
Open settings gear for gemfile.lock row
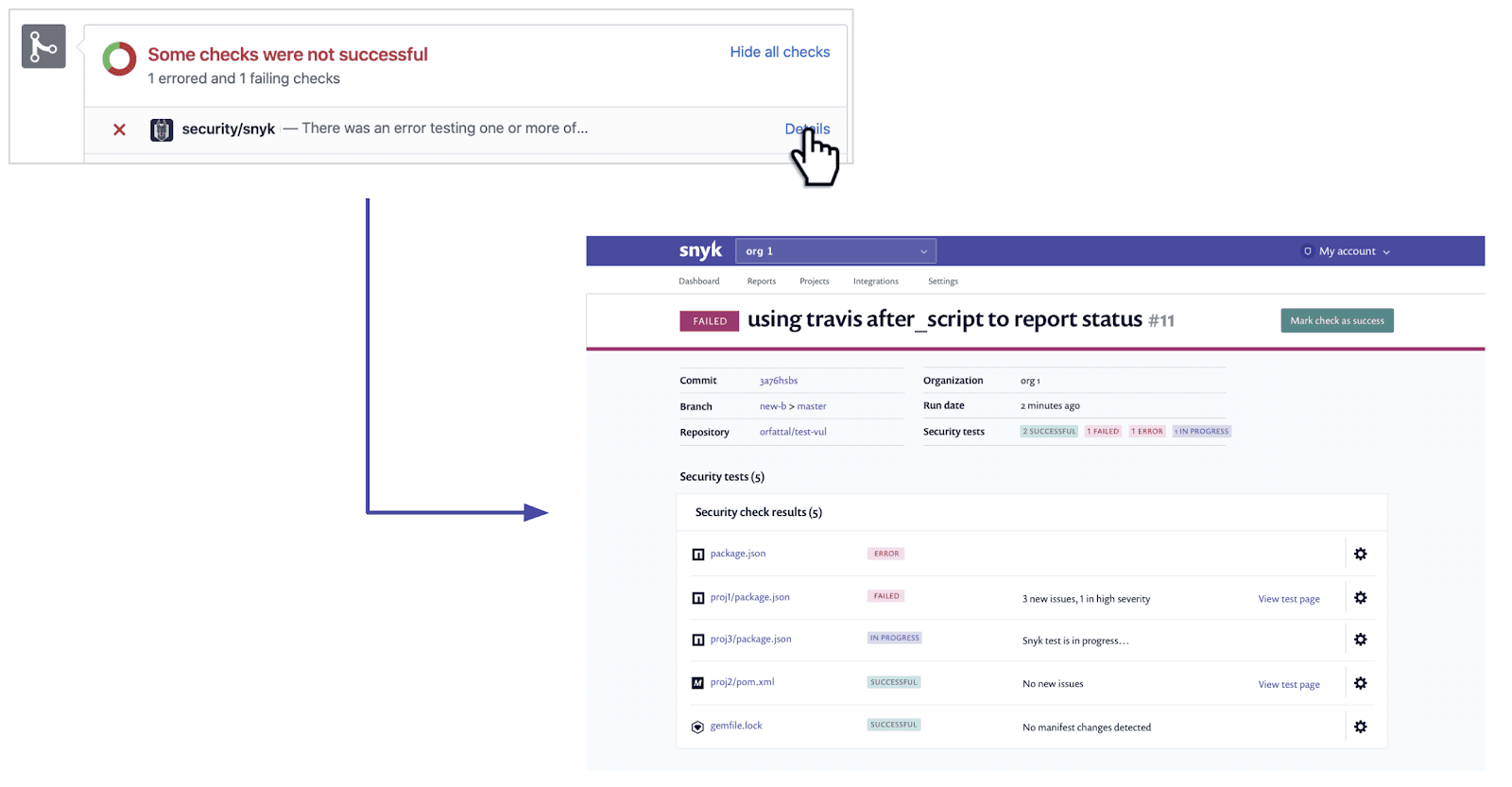(x=1360, y=727)
